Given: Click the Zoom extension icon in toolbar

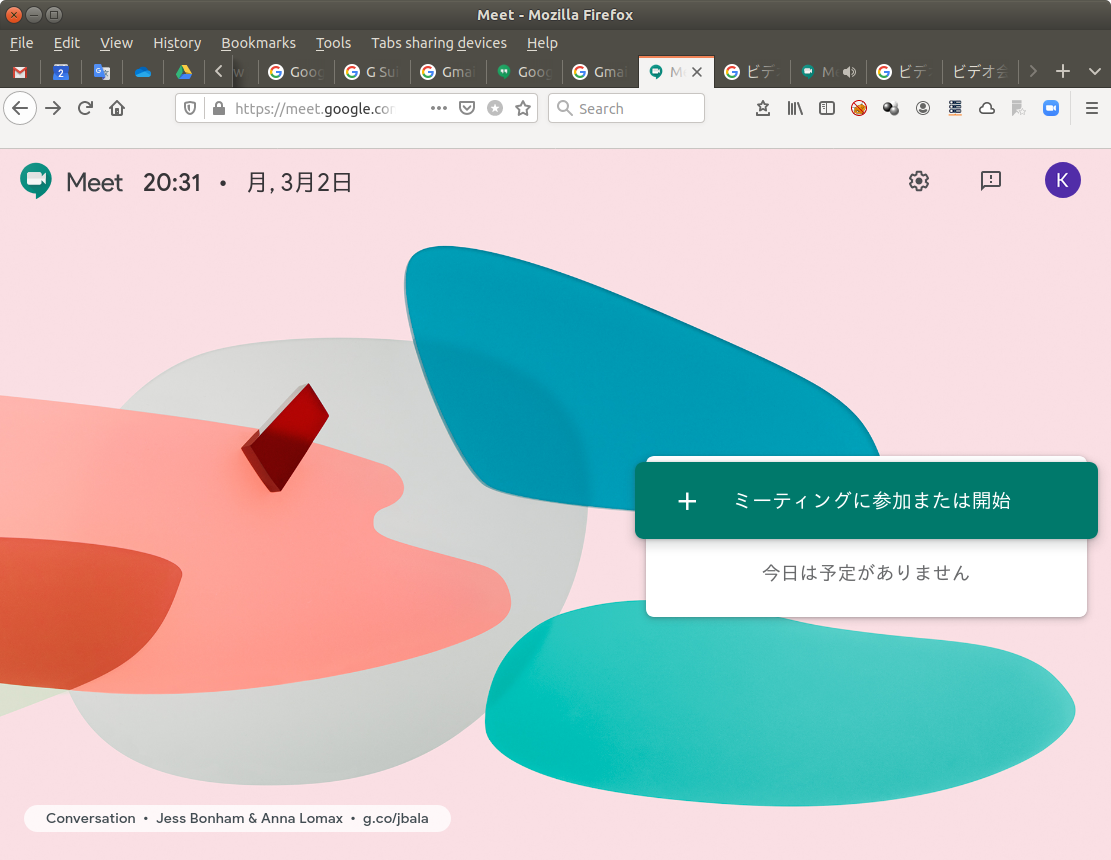Looking at the screenshot, I should [x=1050, y=108].
